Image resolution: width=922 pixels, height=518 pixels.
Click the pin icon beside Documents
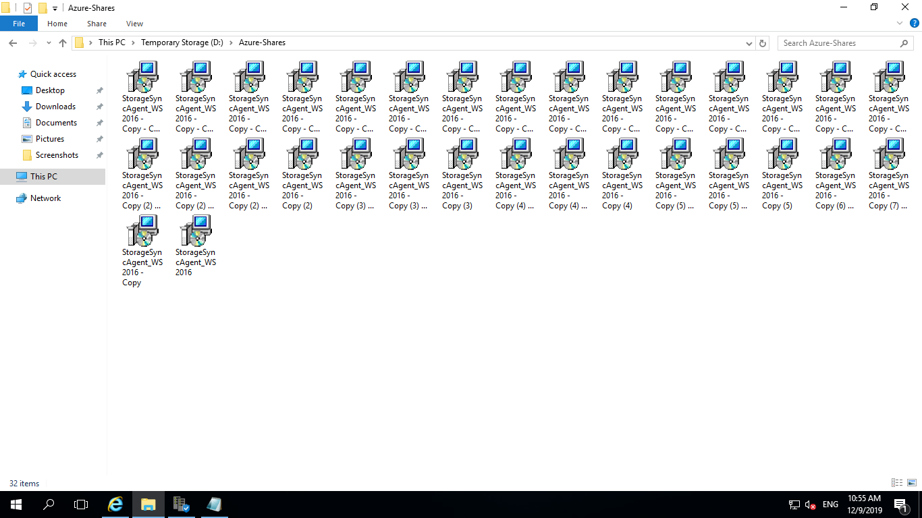99,123
